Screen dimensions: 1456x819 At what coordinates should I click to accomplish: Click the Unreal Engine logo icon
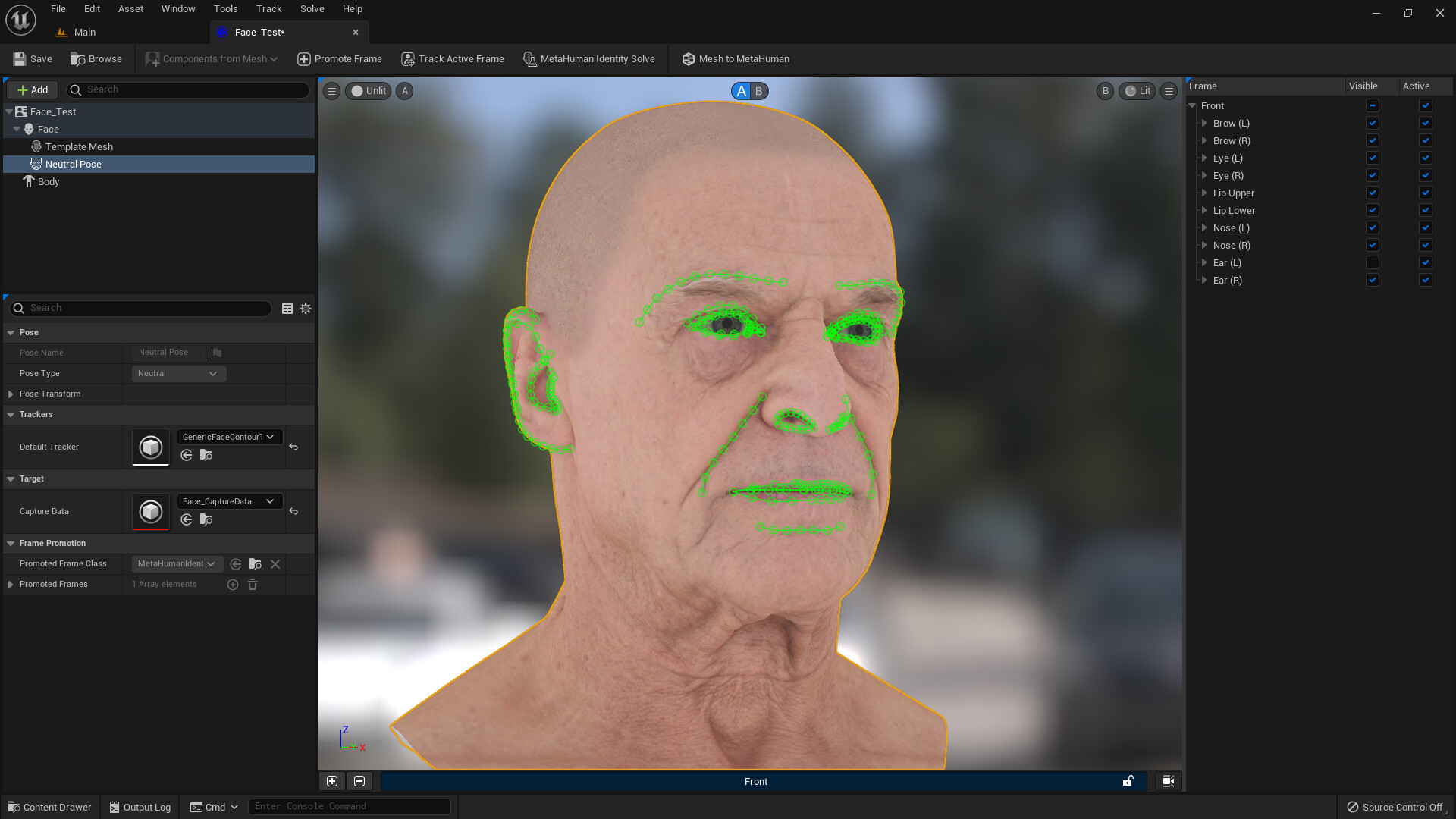tap(20, 20)
